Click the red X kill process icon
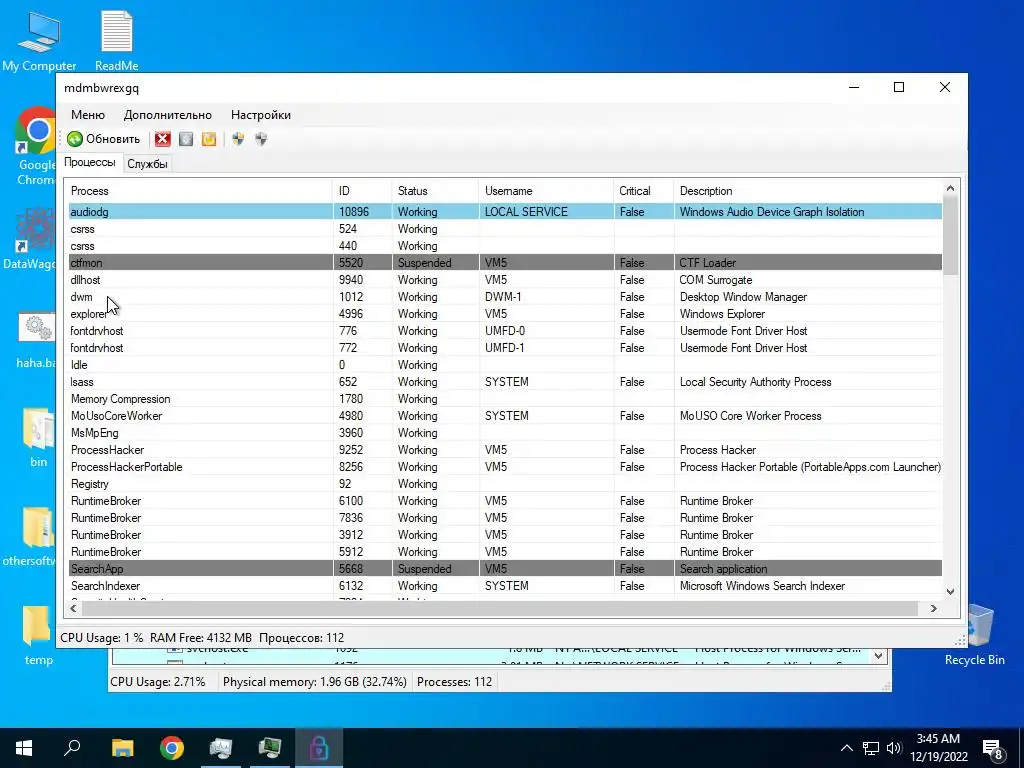Image resolution: width=1024 pixels, height=768 pixels. [x=163, y=138]
